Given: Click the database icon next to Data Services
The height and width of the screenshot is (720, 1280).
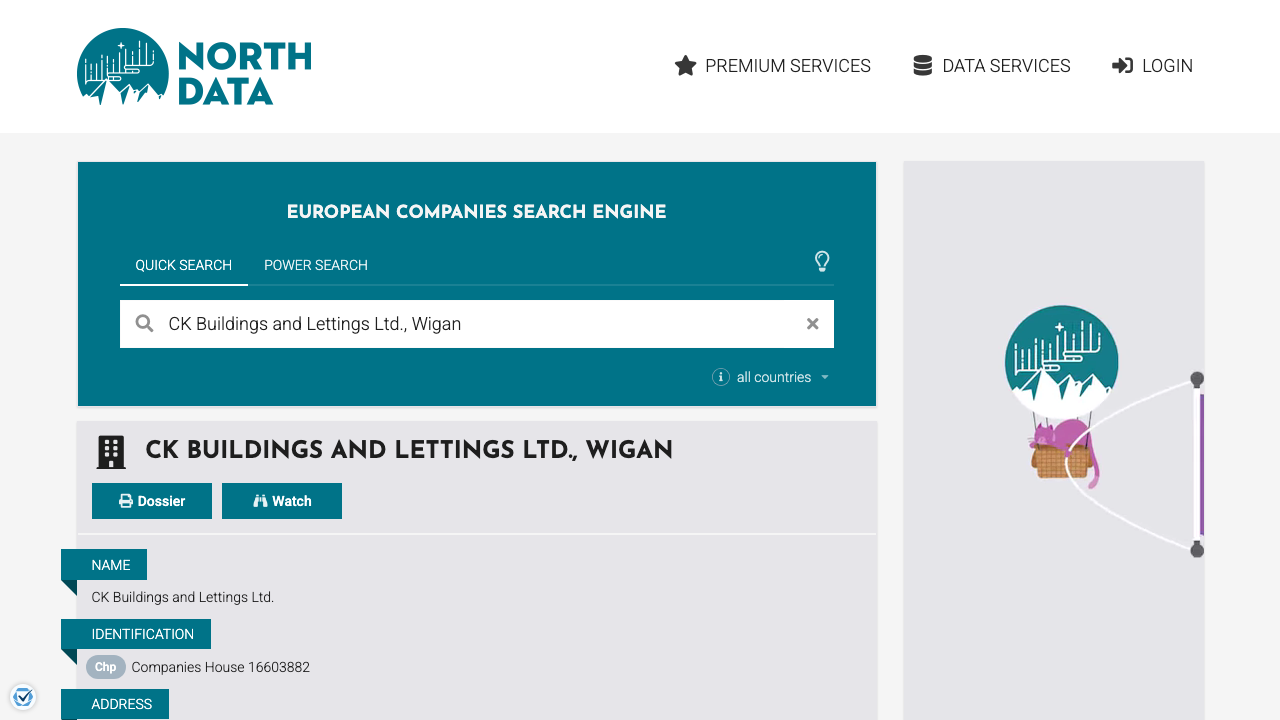Looking at the screenshot, I should click(921, 65).
